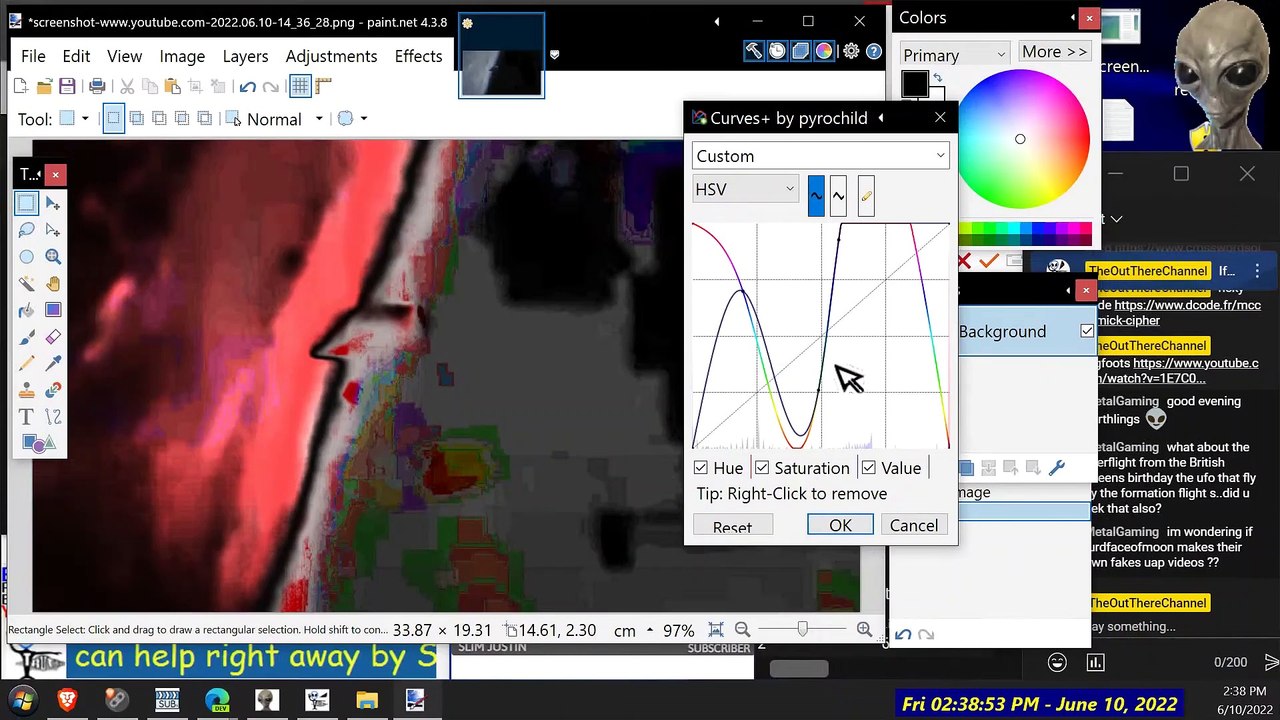Open the View menu
Image resolution: width=1280 pixels, height=720 pixels.
coord(125,56)
